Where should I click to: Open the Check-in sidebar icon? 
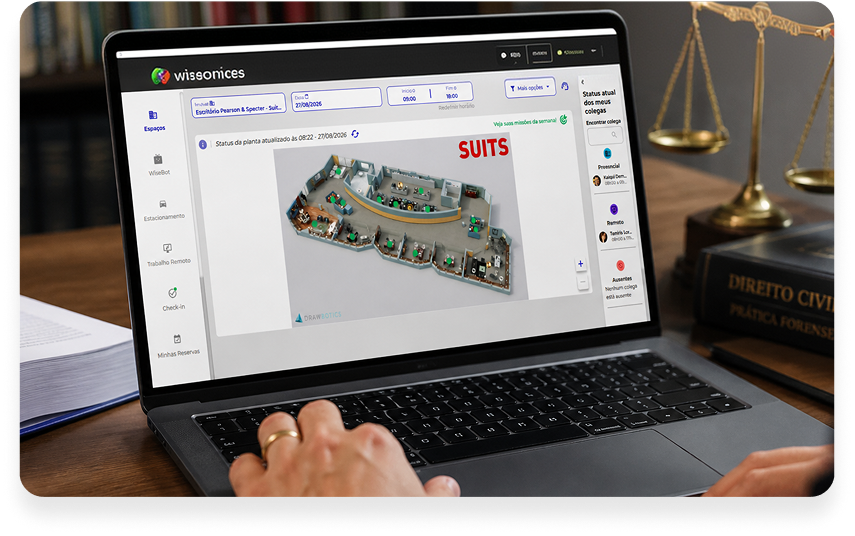172,293
